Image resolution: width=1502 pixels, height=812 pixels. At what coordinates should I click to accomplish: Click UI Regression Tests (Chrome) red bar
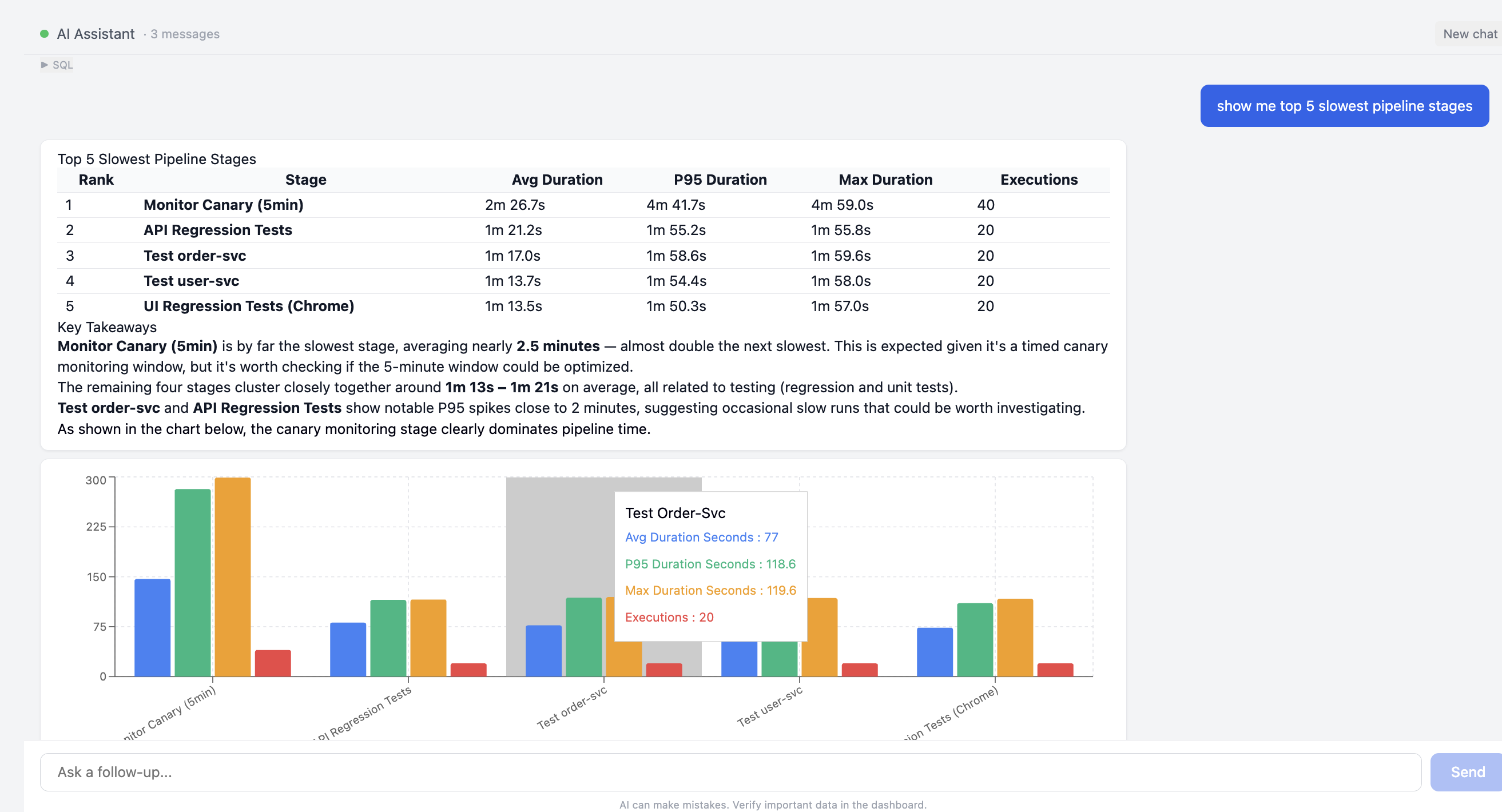pyautogui.click(x=1055, y=670)
